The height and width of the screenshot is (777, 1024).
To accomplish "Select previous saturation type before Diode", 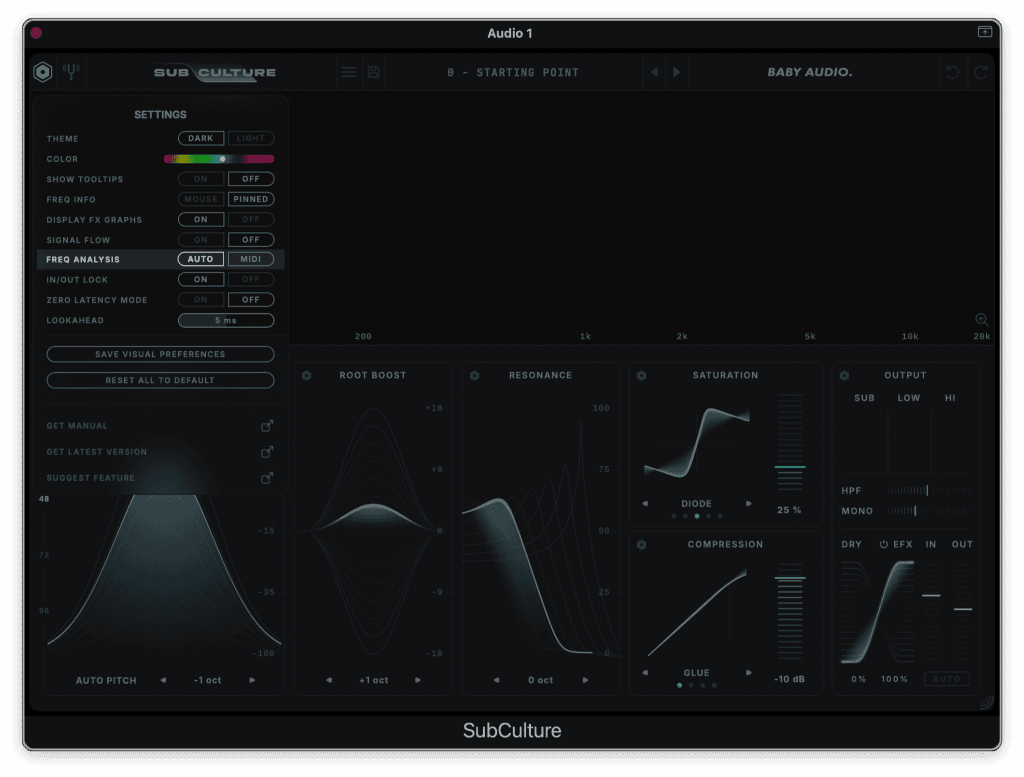I will point(645,503).
